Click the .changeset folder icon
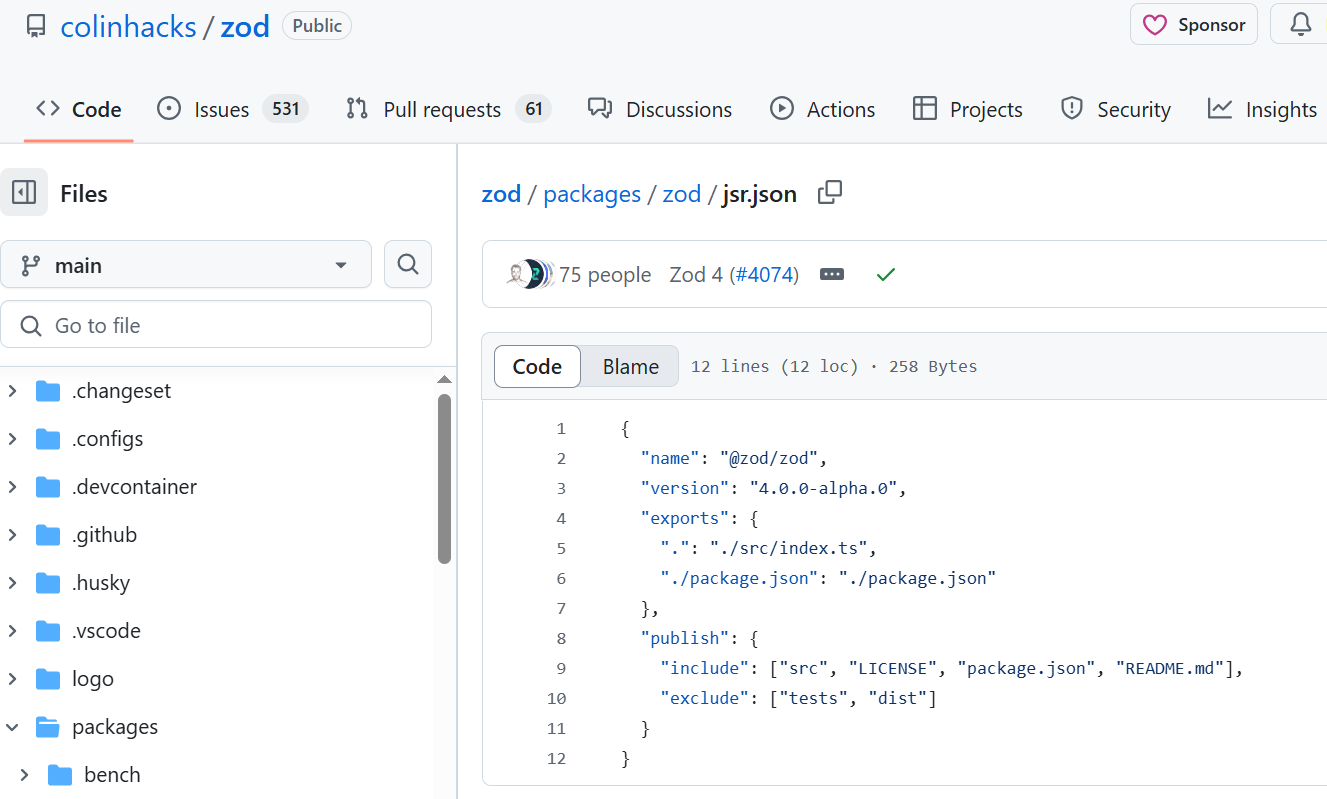1327x799 pixels. click(48, 391)
